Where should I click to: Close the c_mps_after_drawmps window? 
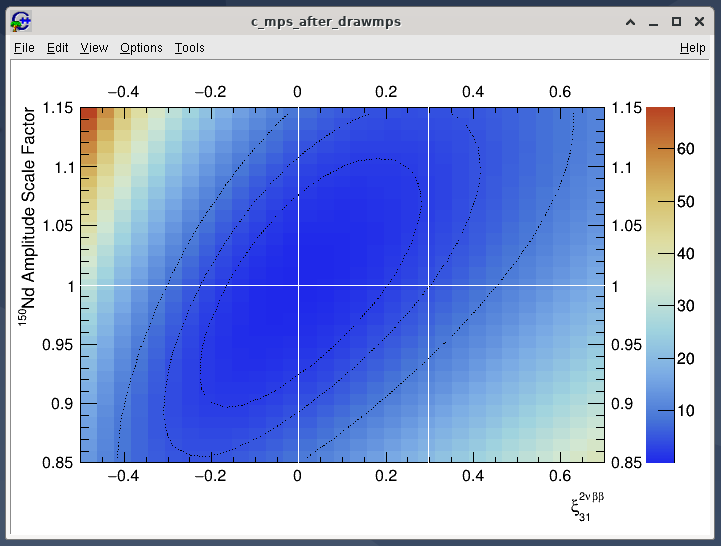pyautogui.click(x=699, y=22)
